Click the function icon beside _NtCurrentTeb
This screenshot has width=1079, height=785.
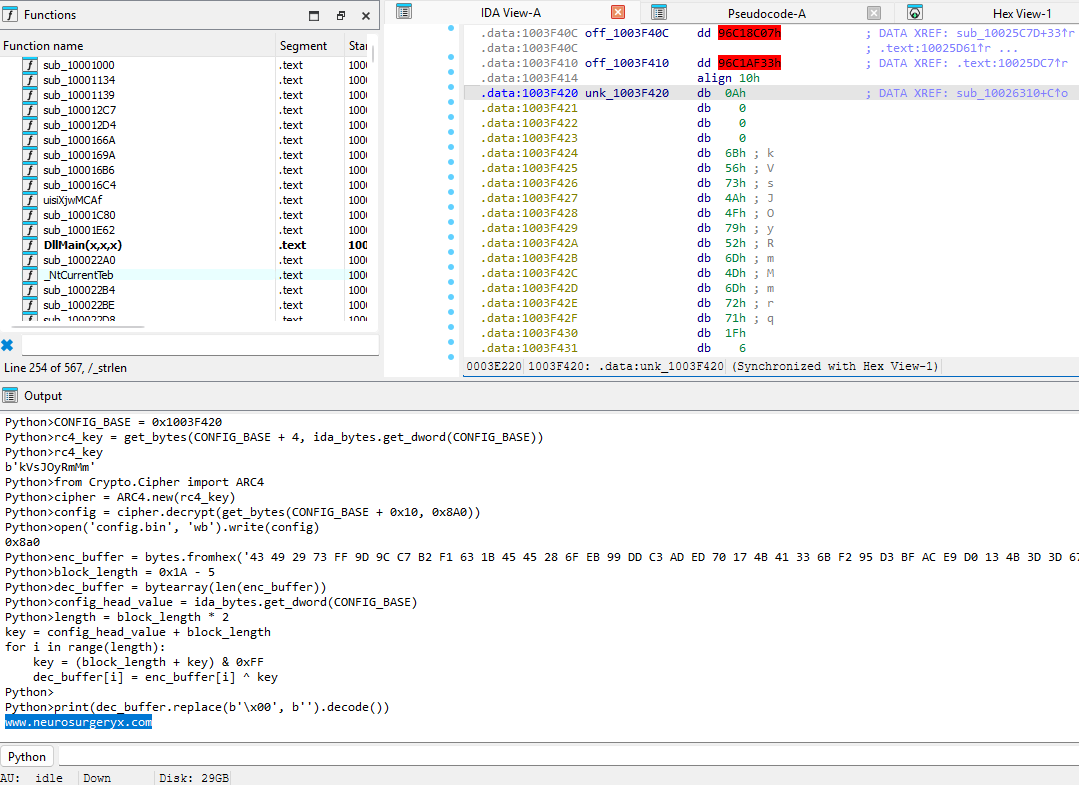point(30,275)
